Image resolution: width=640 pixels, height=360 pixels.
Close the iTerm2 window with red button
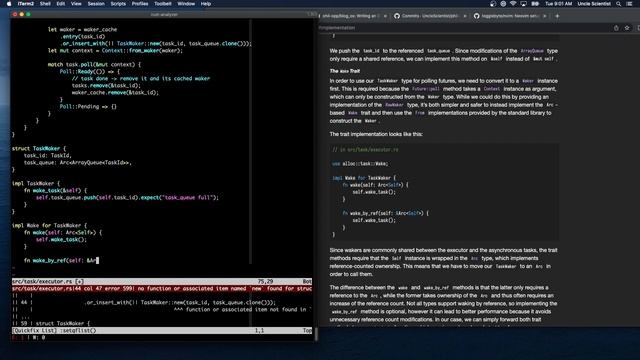click(x=15, y=14)
